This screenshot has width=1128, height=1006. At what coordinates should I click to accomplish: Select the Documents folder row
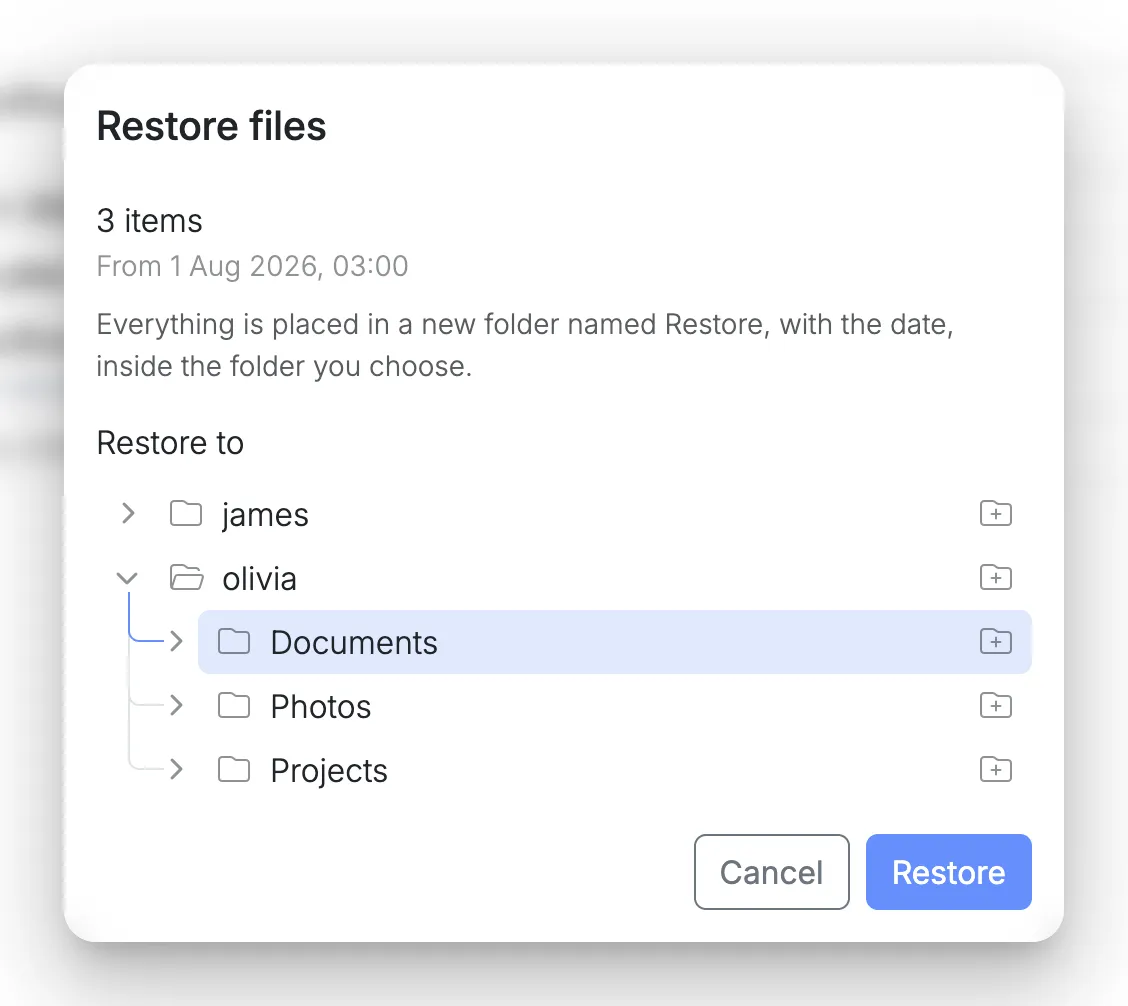(615, 642)
